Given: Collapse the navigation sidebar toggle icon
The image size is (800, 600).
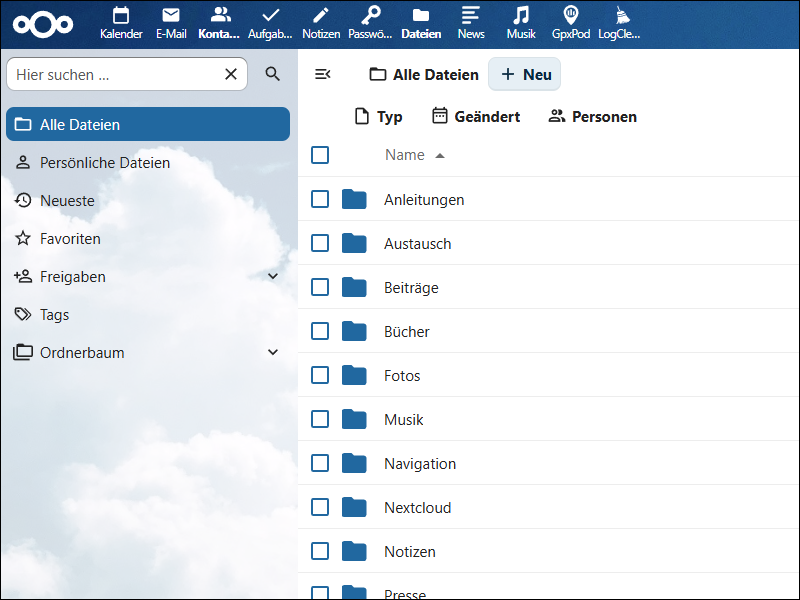Looking at the screenshot, I should pos(322,75).
